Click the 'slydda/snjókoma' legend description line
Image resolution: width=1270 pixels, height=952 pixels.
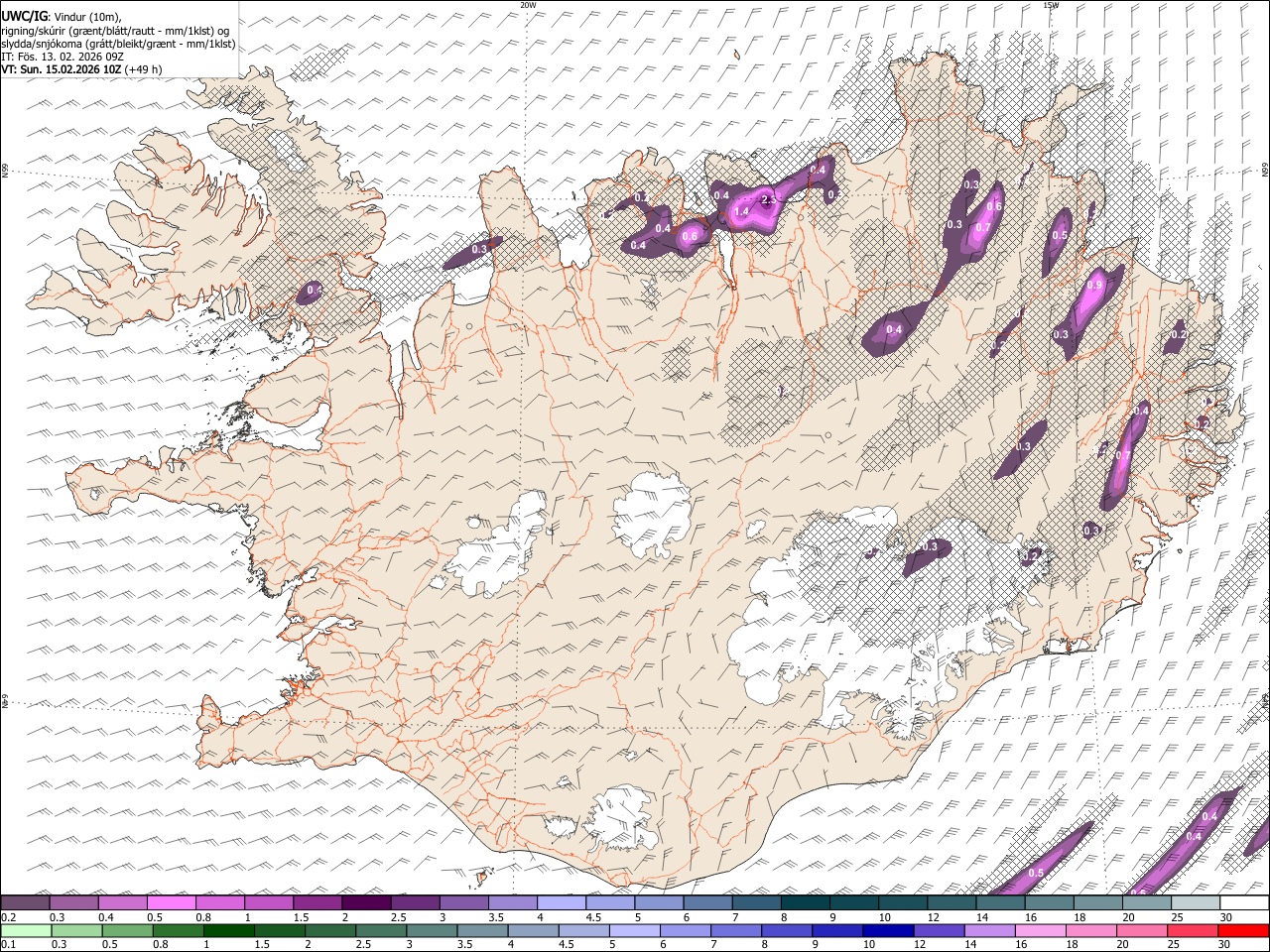118,44
